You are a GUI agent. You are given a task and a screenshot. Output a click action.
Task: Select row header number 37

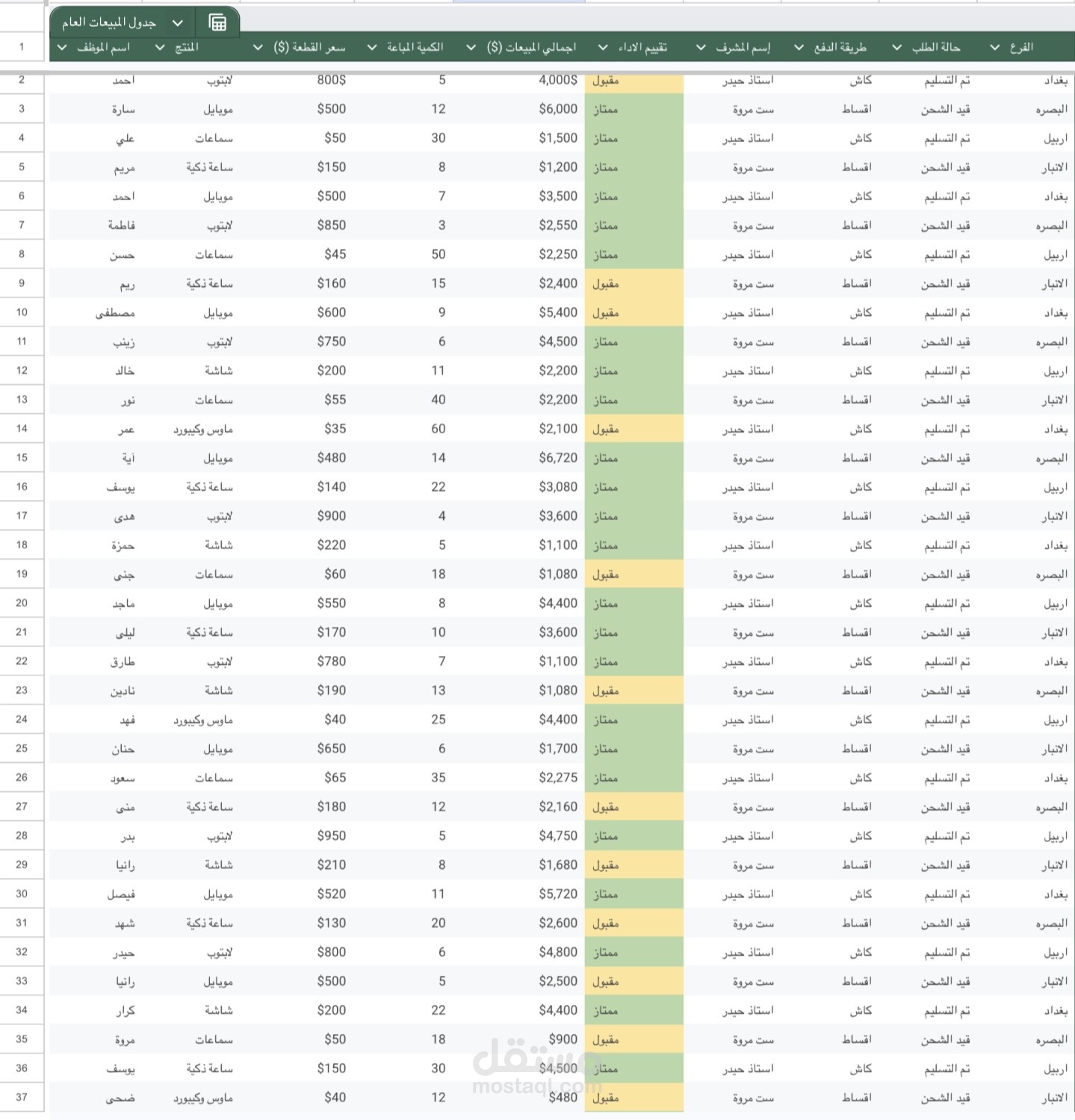(22, 1097)
